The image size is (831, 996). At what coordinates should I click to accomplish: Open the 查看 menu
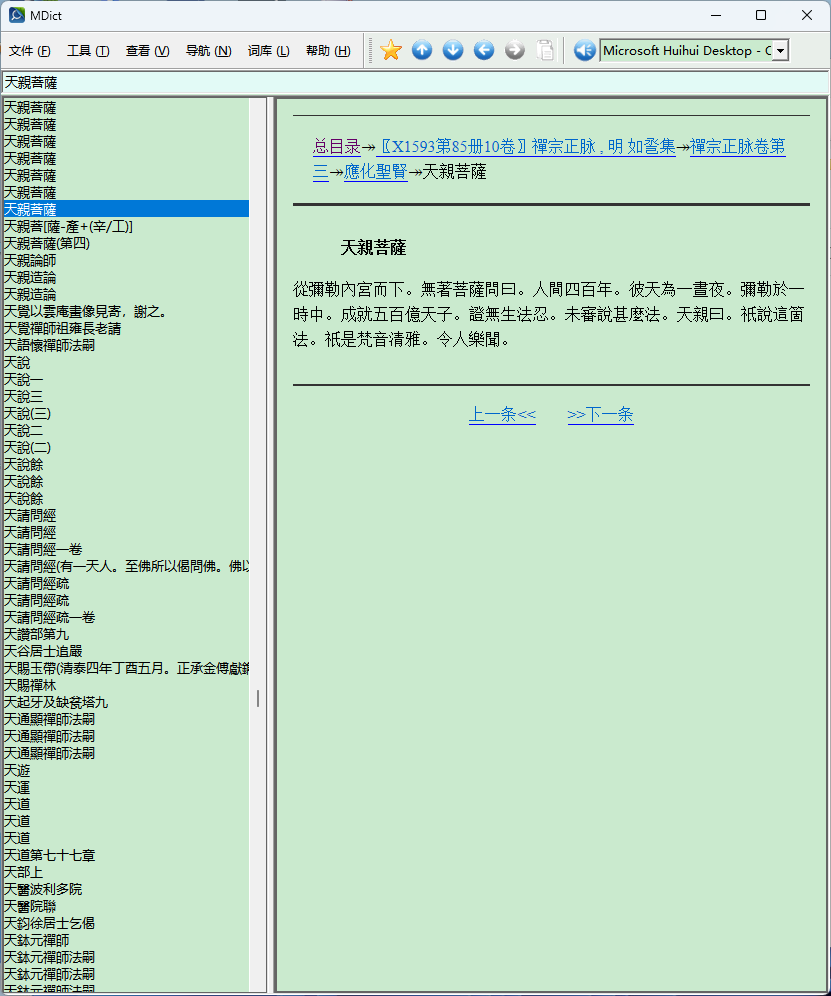147,50
